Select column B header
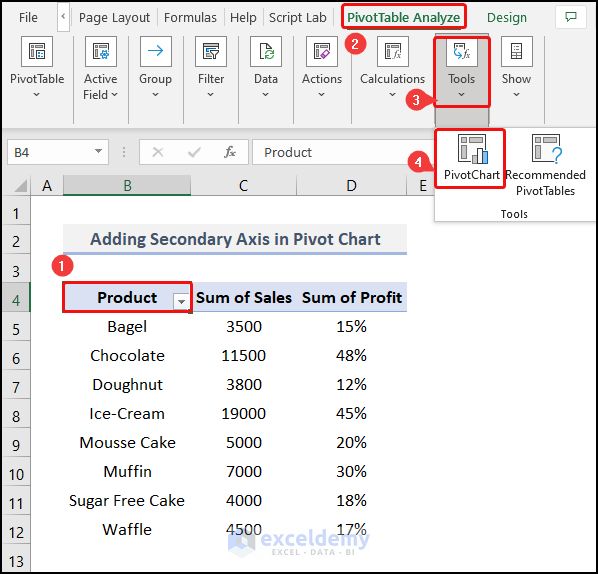This screenshot has height=574, width=598. tap(127, 186)
